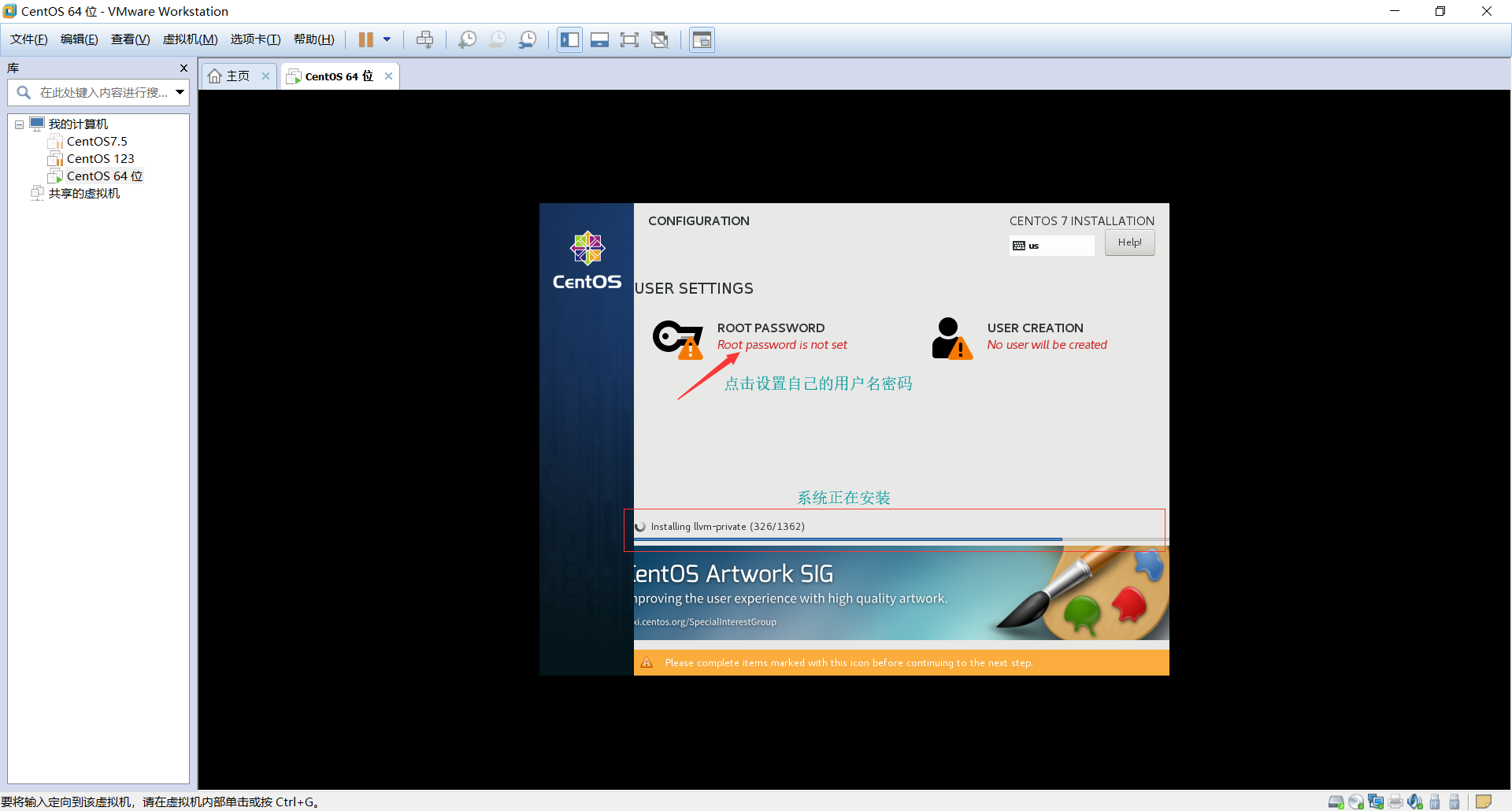
Task: Click the CentOS Artwork SIG banner
Action: [x=901, y=594]
